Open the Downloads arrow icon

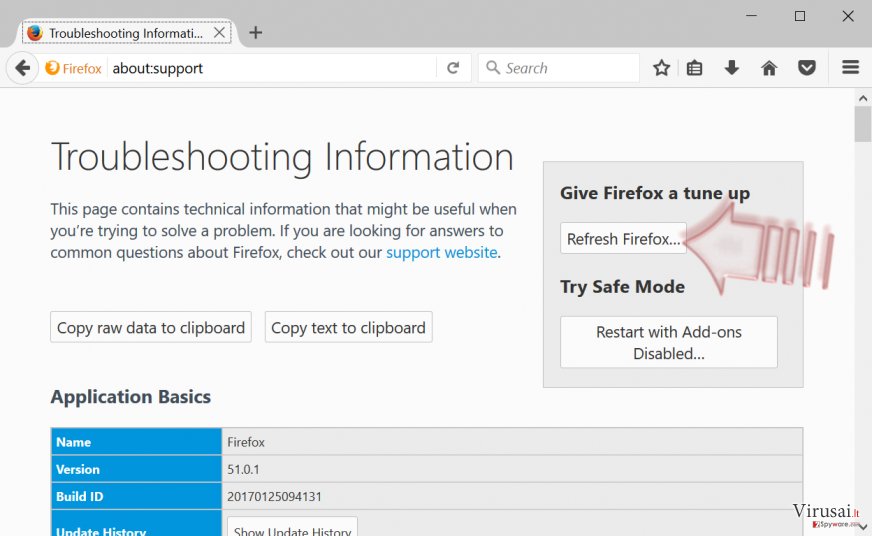point(732,68)
